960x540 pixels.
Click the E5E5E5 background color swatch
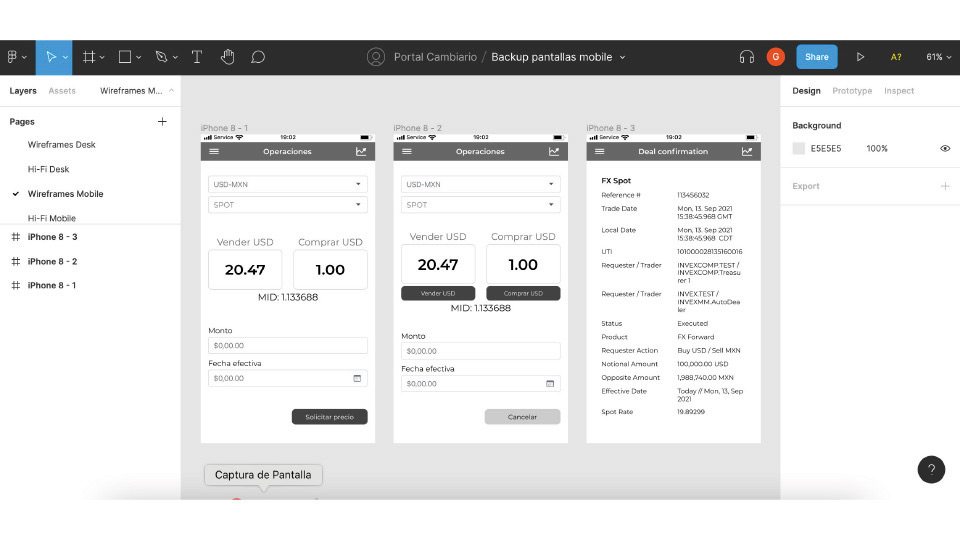coord(799,148)
